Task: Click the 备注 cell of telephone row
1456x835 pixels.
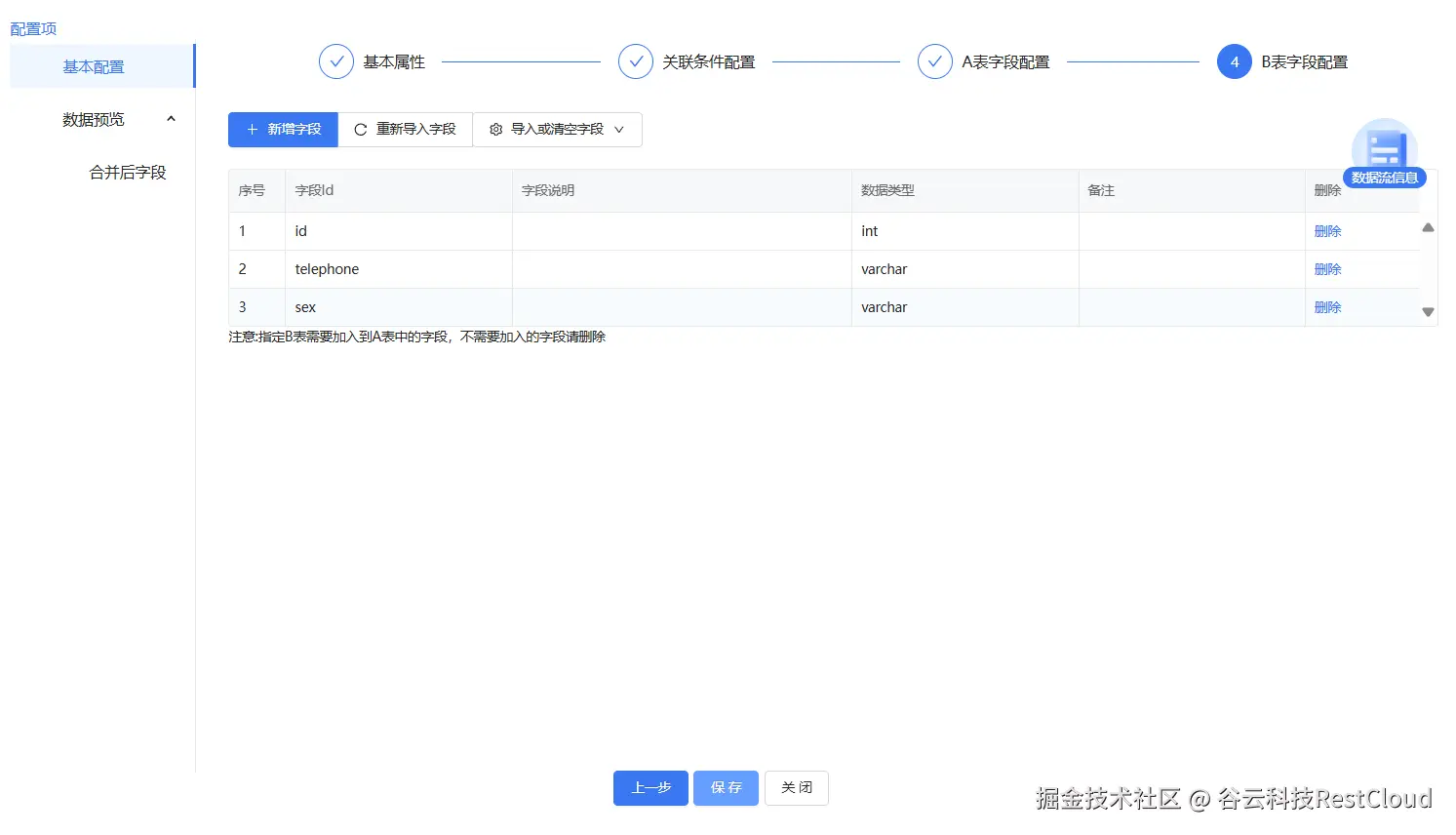Action: [x=1192, y=269]
